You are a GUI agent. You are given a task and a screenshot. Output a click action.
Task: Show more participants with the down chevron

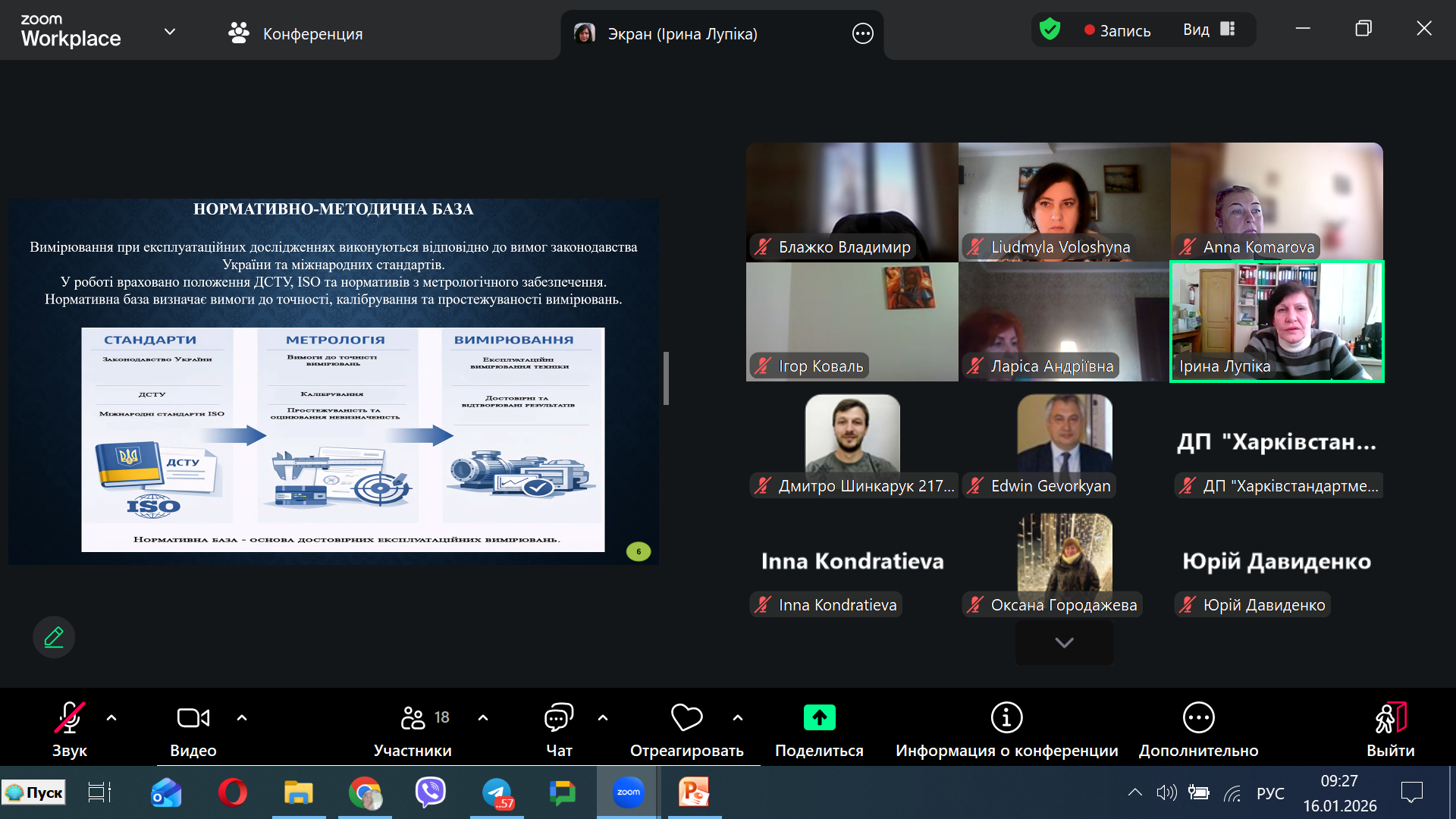(x=1064, y=643)
